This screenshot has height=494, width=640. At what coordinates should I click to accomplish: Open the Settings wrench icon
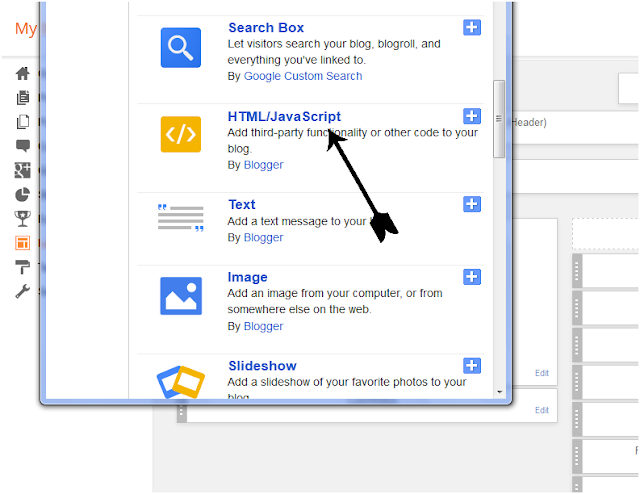(x=23, y=291)
